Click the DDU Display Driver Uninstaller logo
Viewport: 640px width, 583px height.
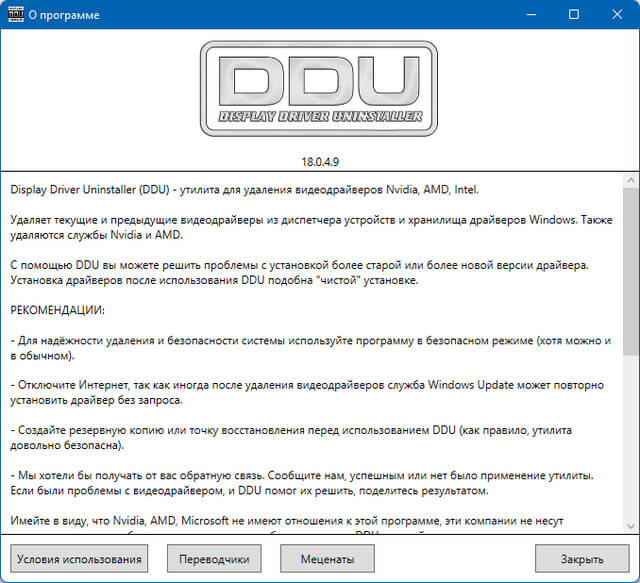click(x=319, y=89)
